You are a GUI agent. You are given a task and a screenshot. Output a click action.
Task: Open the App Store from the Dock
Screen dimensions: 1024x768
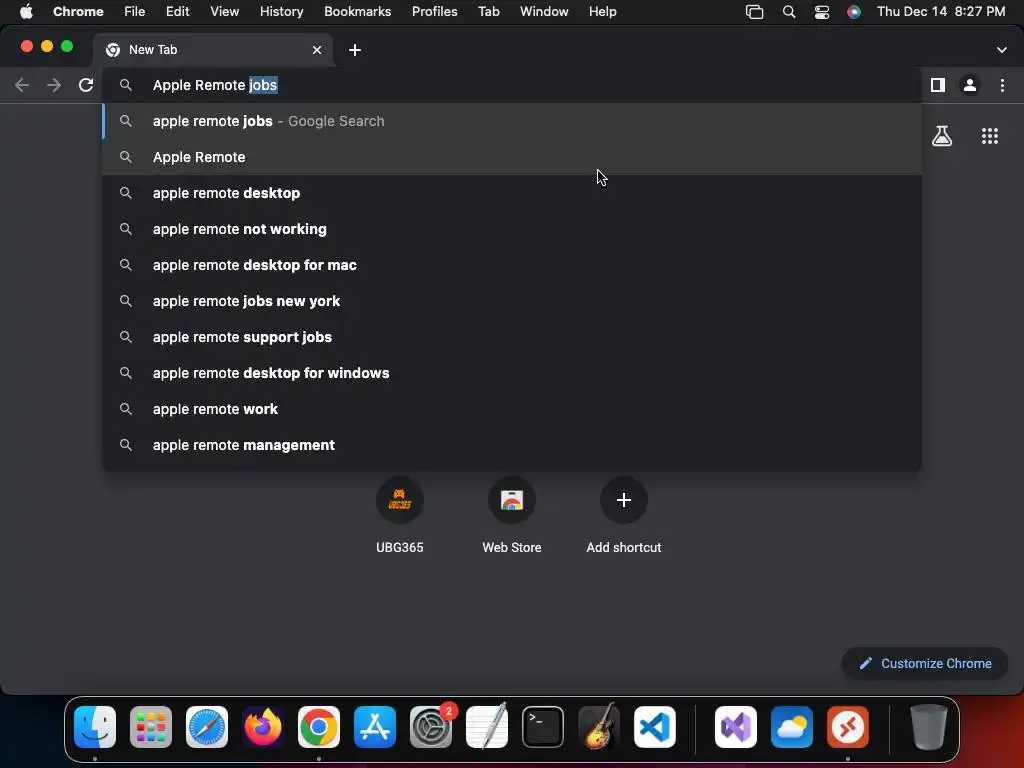point(375,727)
